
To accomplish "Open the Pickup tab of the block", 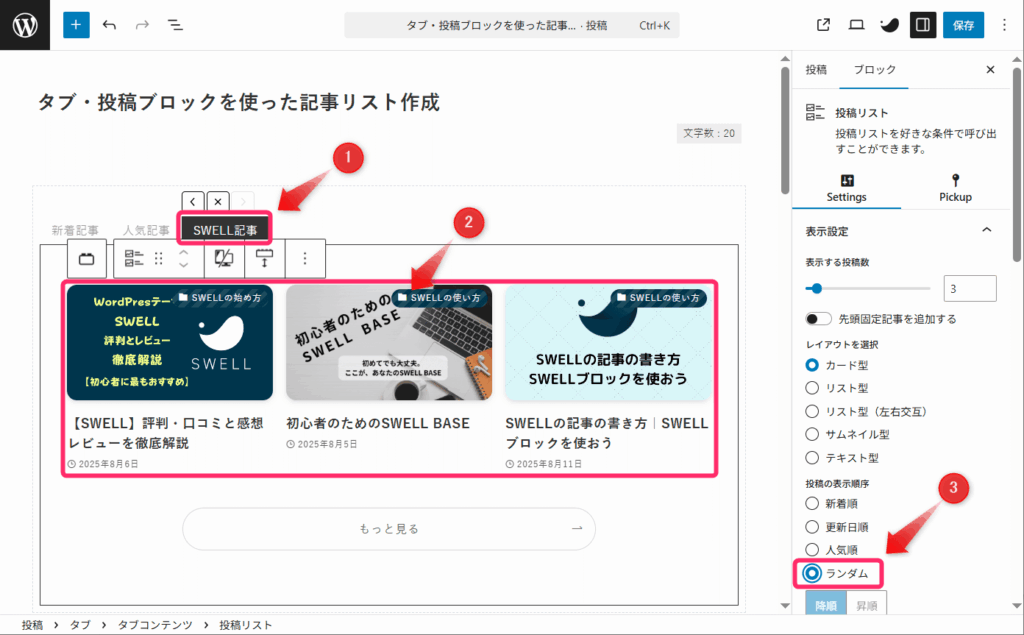I will tap(955, 189).
